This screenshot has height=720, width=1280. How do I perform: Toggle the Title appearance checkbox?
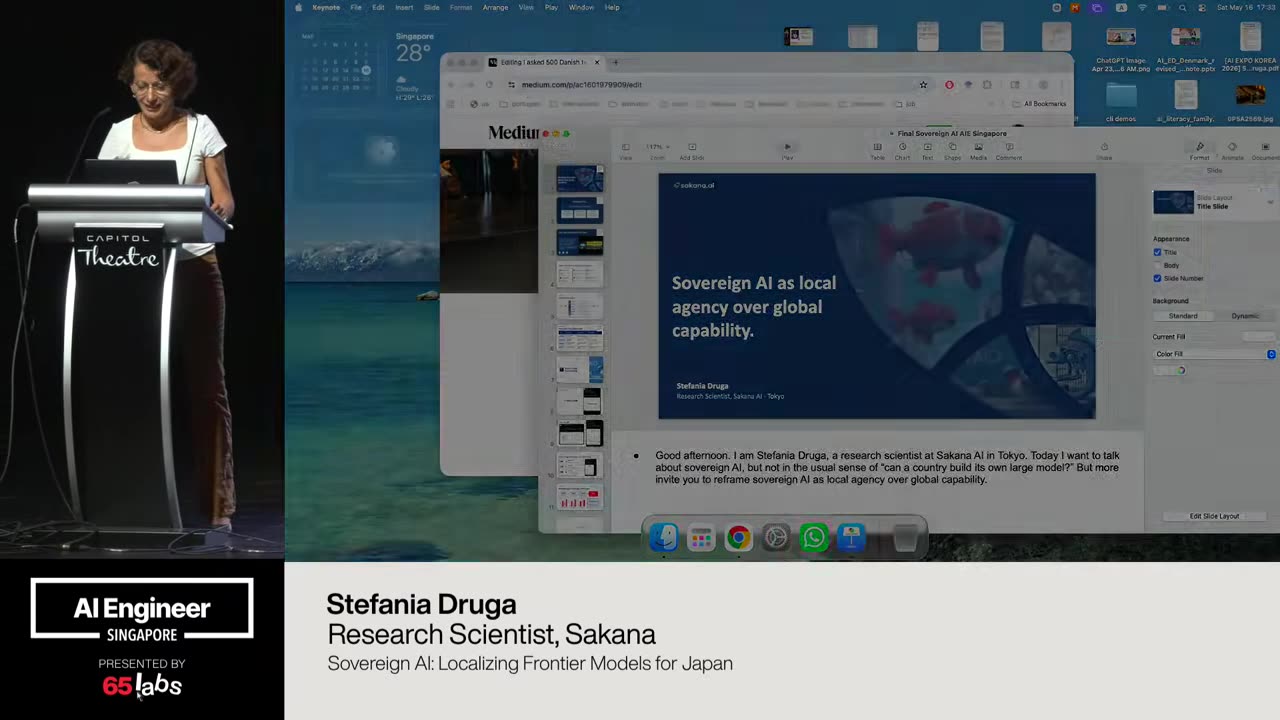click(1158, 252)
